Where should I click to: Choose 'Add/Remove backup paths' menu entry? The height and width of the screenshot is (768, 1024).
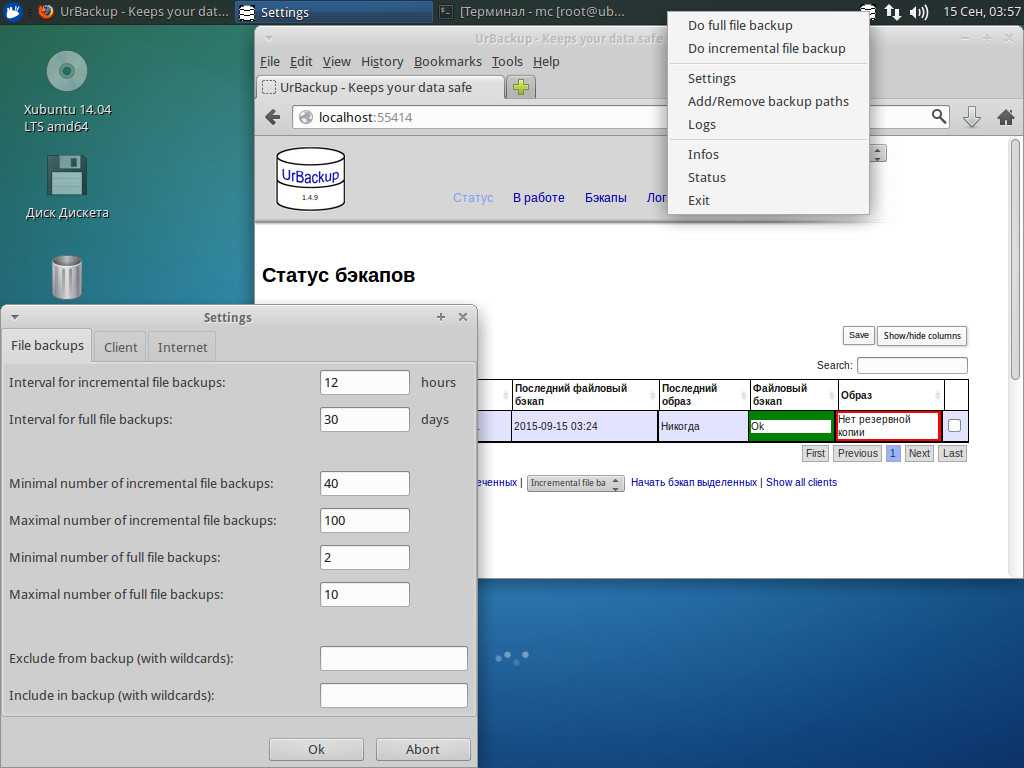[768, 101]
